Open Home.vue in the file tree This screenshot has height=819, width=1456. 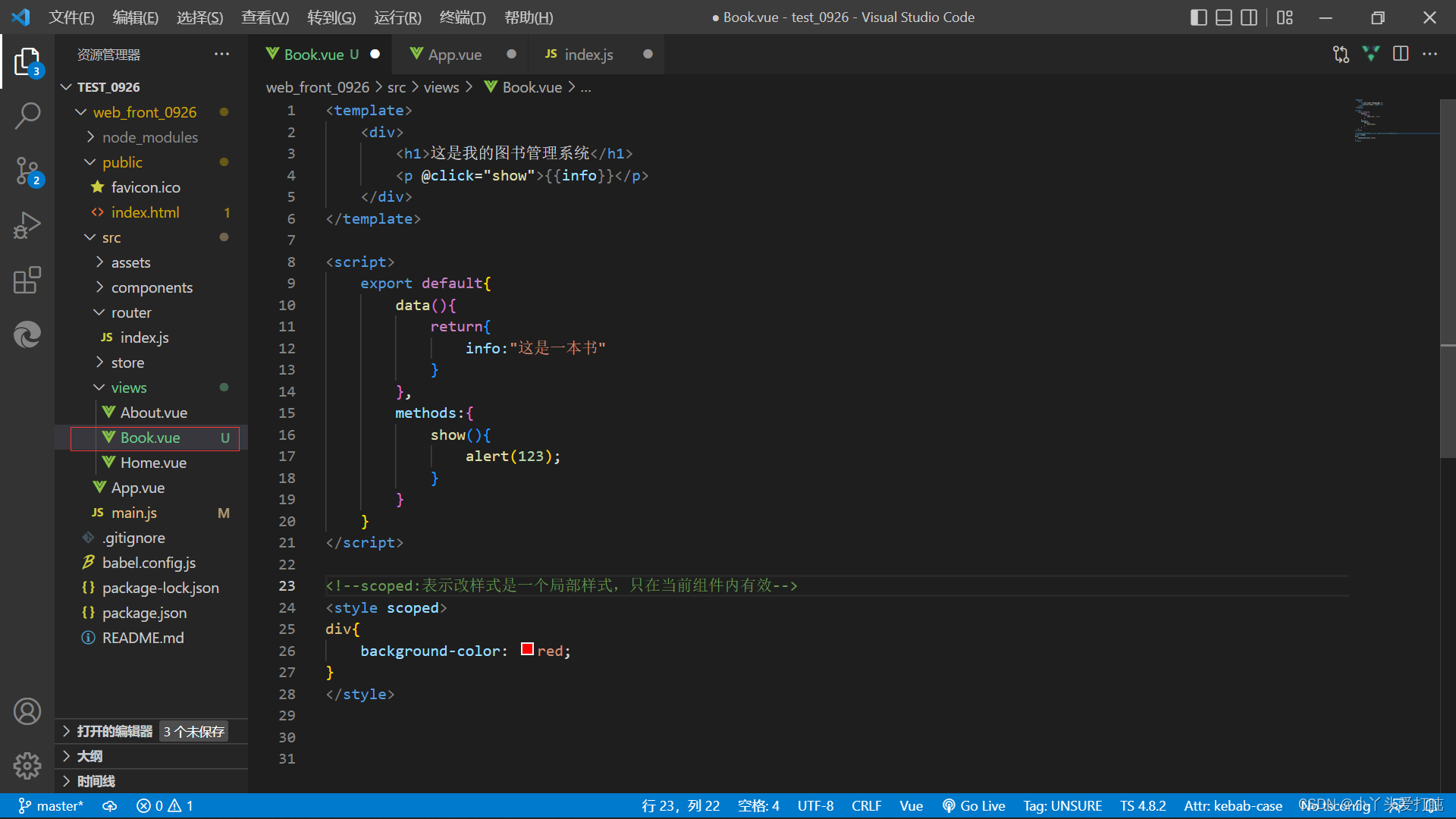point(152,463)
